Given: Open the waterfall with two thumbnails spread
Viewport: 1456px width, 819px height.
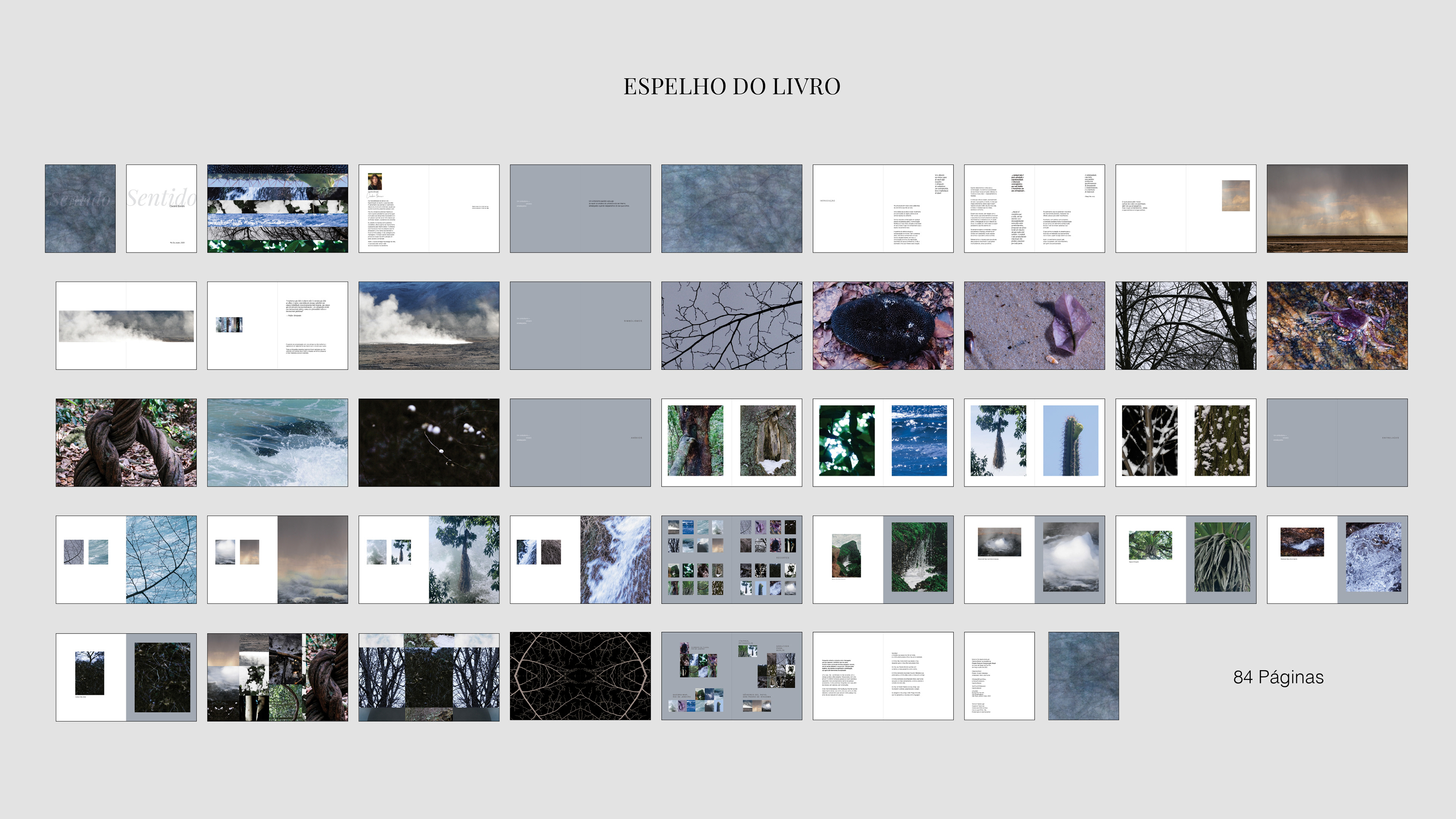Looking at the screenshot, I should (x=580, y=560).
